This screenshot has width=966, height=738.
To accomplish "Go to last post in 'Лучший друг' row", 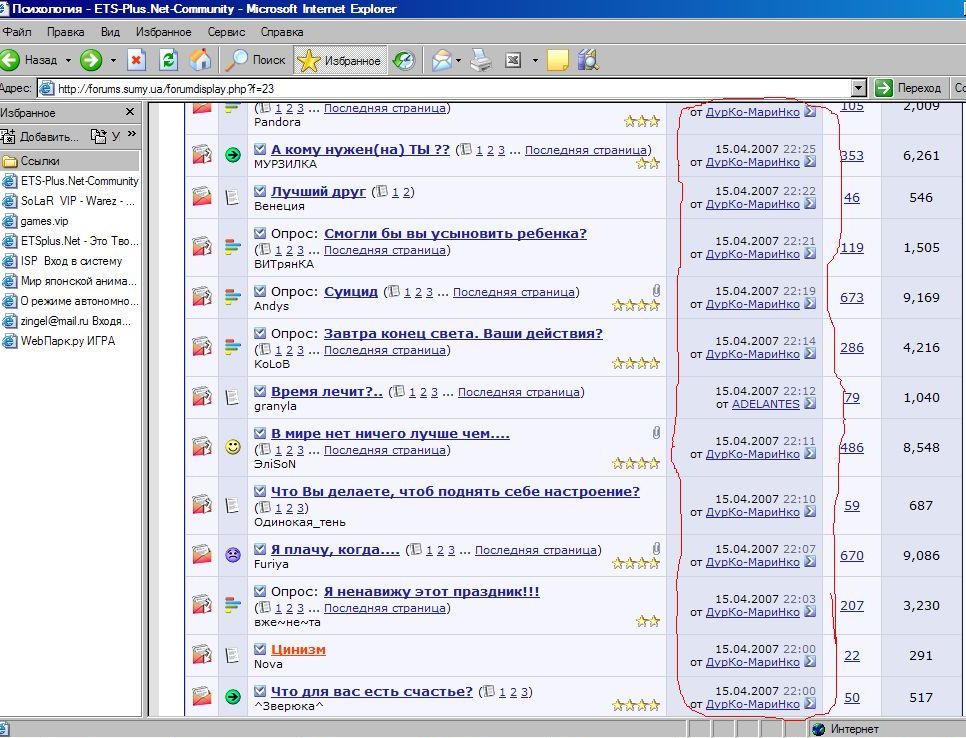I will point(810,203).
